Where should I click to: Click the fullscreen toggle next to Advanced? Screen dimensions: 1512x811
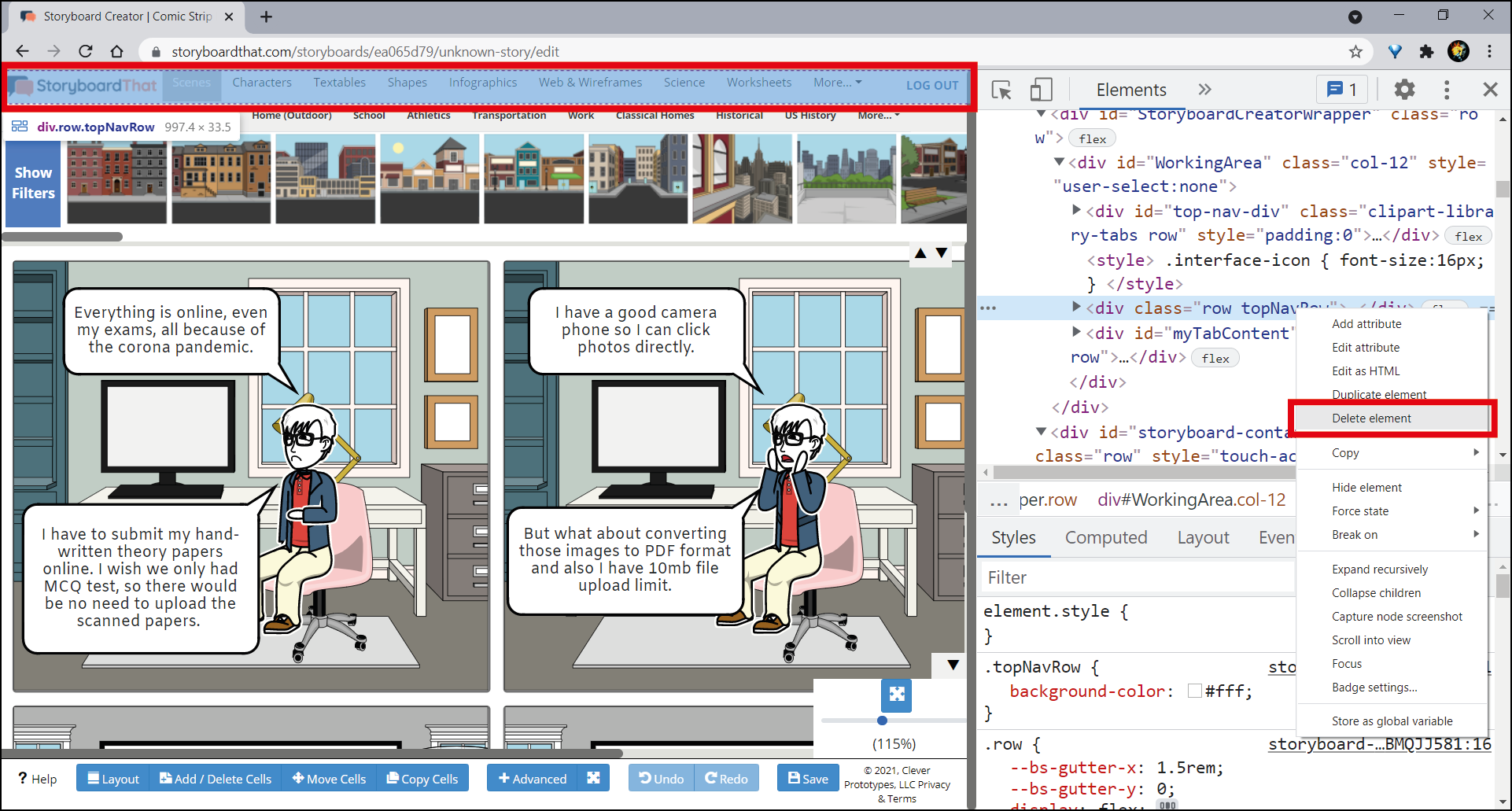(x=593, y=778)
